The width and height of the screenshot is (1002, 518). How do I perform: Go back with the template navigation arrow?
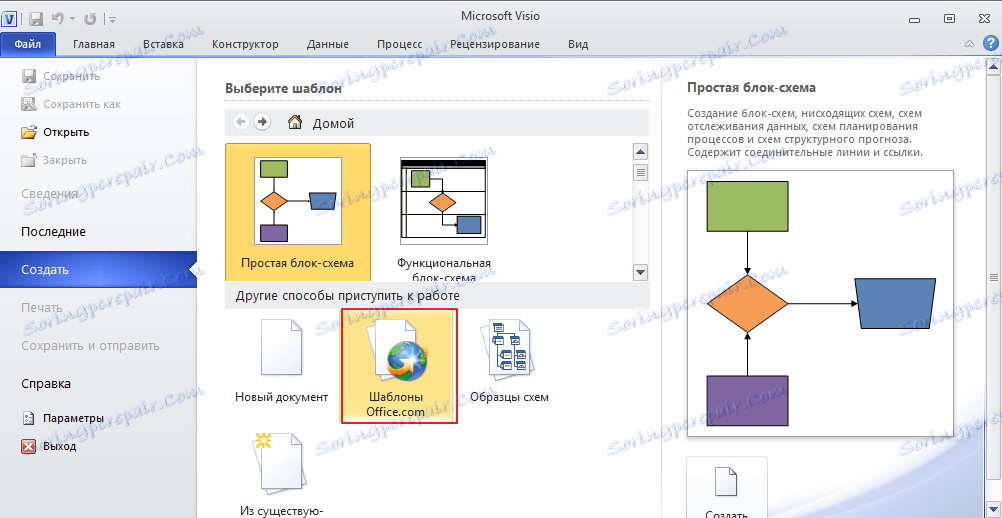(241, 122)
